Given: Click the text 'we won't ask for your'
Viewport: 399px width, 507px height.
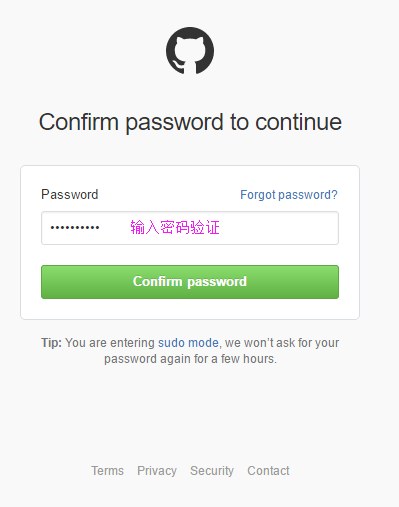Looking at the screenshot, I should (x=282, y=343).
